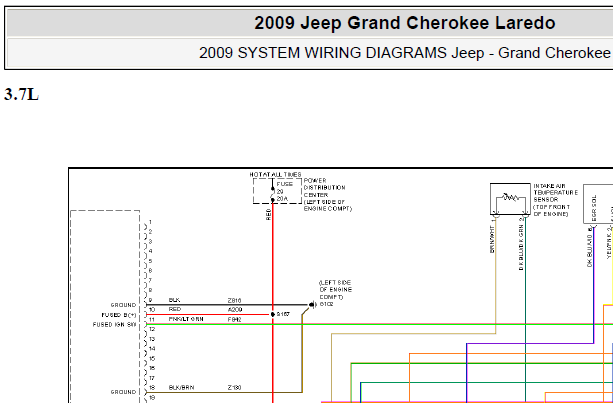
Task: Click connector pin number 17
Action: click(x=152, y=378)
